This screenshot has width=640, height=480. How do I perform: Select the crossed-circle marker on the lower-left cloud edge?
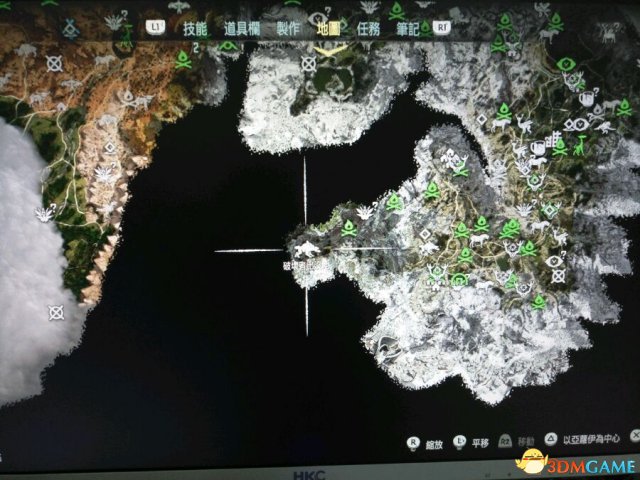[x=56, y=313]
